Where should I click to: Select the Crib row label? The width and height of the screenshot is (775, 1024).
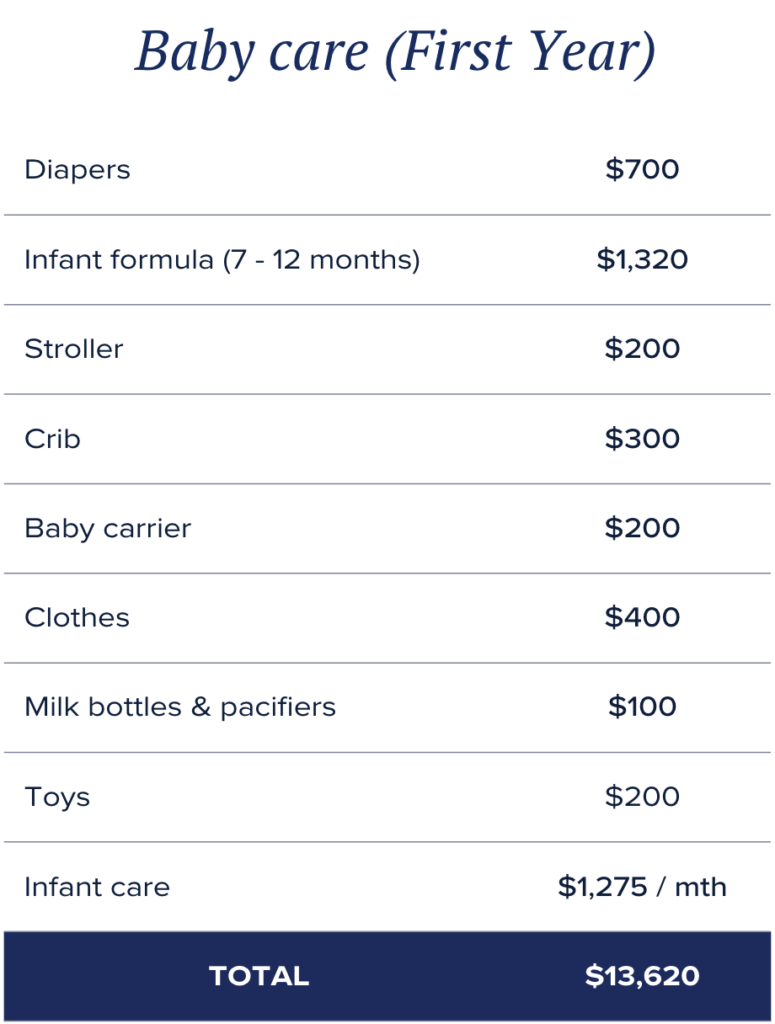pos(52,439)
